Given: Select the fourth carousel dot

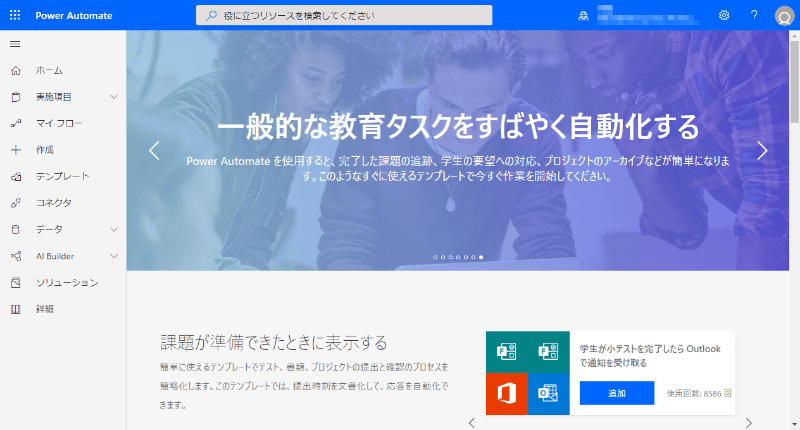Looking at the screenshot, I should 458,257.
